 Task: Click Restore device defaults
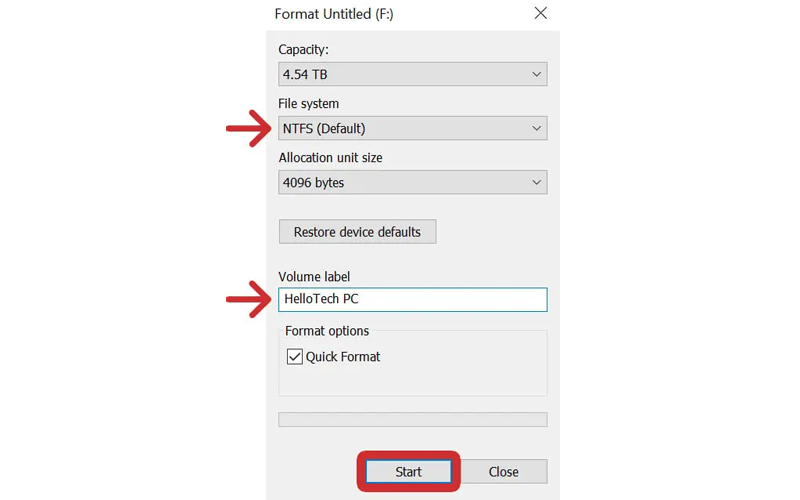pyautogui.click(x=357, y=232)
